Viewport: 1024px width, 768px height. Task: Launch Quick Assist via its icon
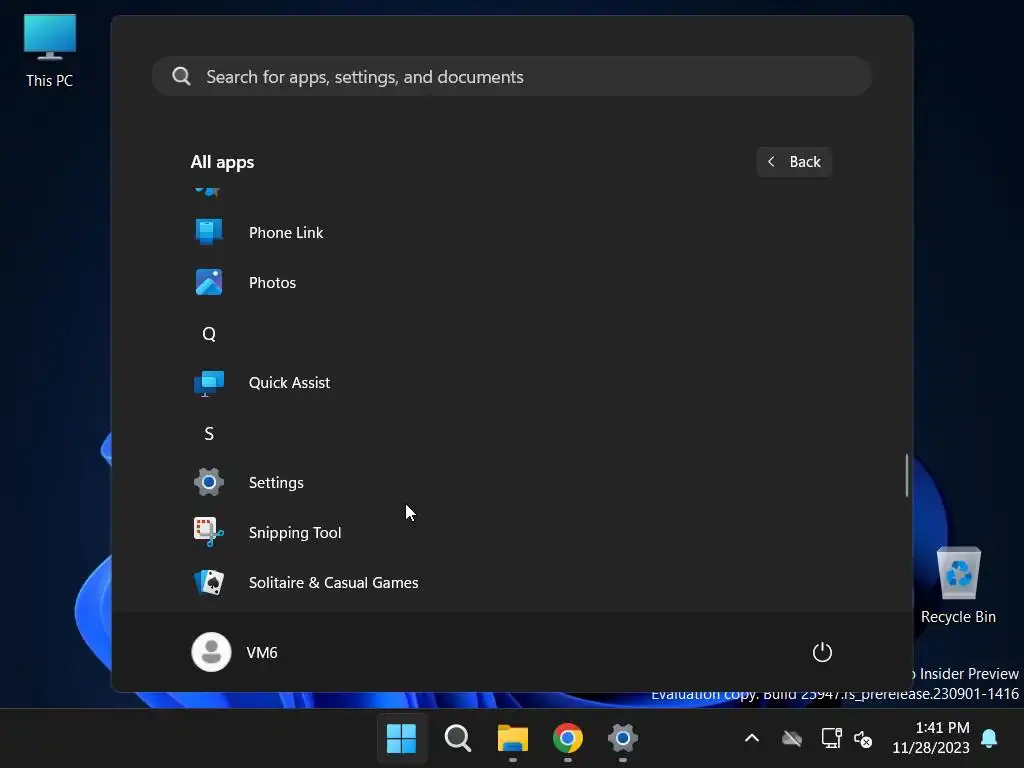209,383
